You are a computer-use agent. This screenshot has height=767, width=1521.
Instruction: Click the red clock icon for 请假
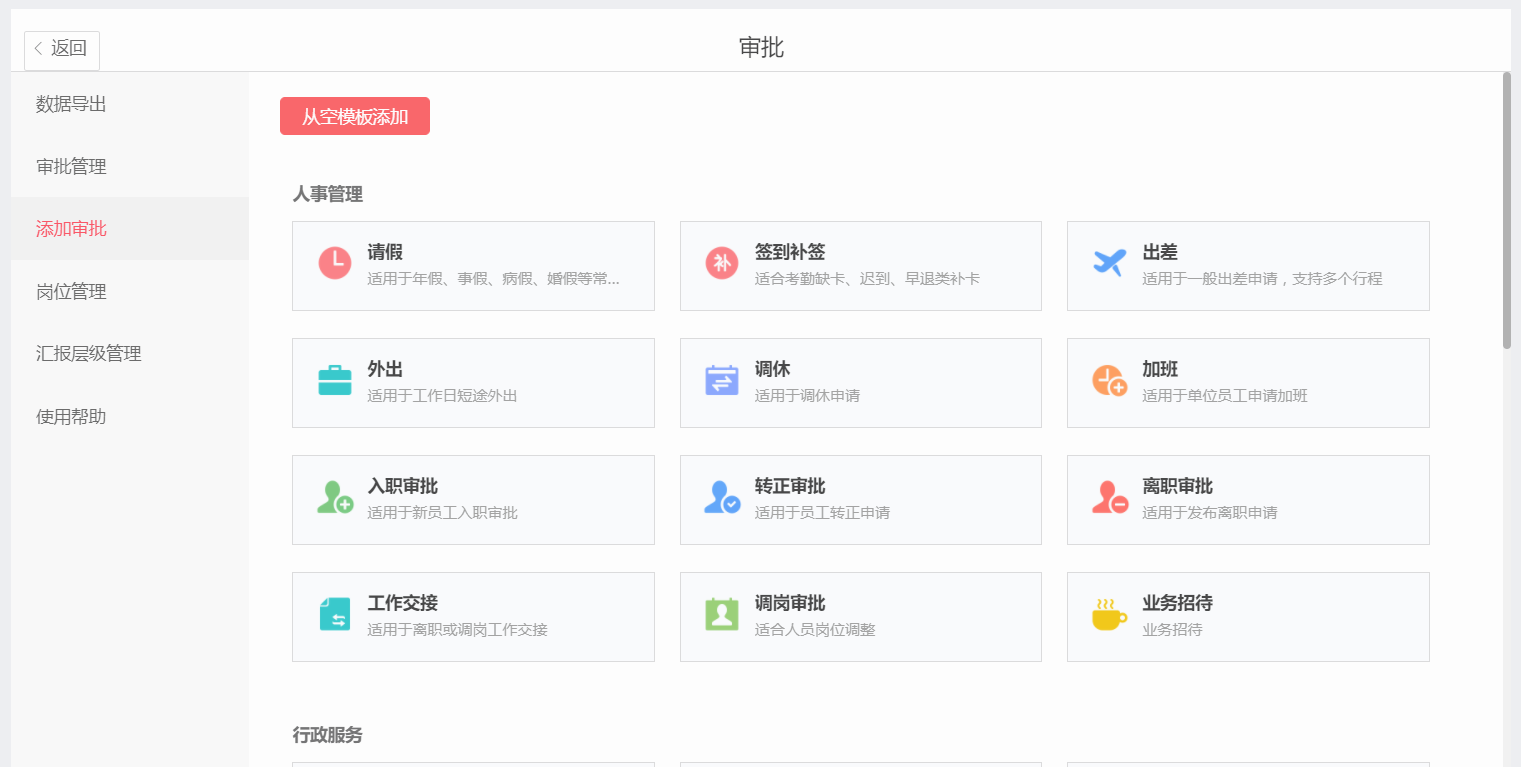click(335, 263)
